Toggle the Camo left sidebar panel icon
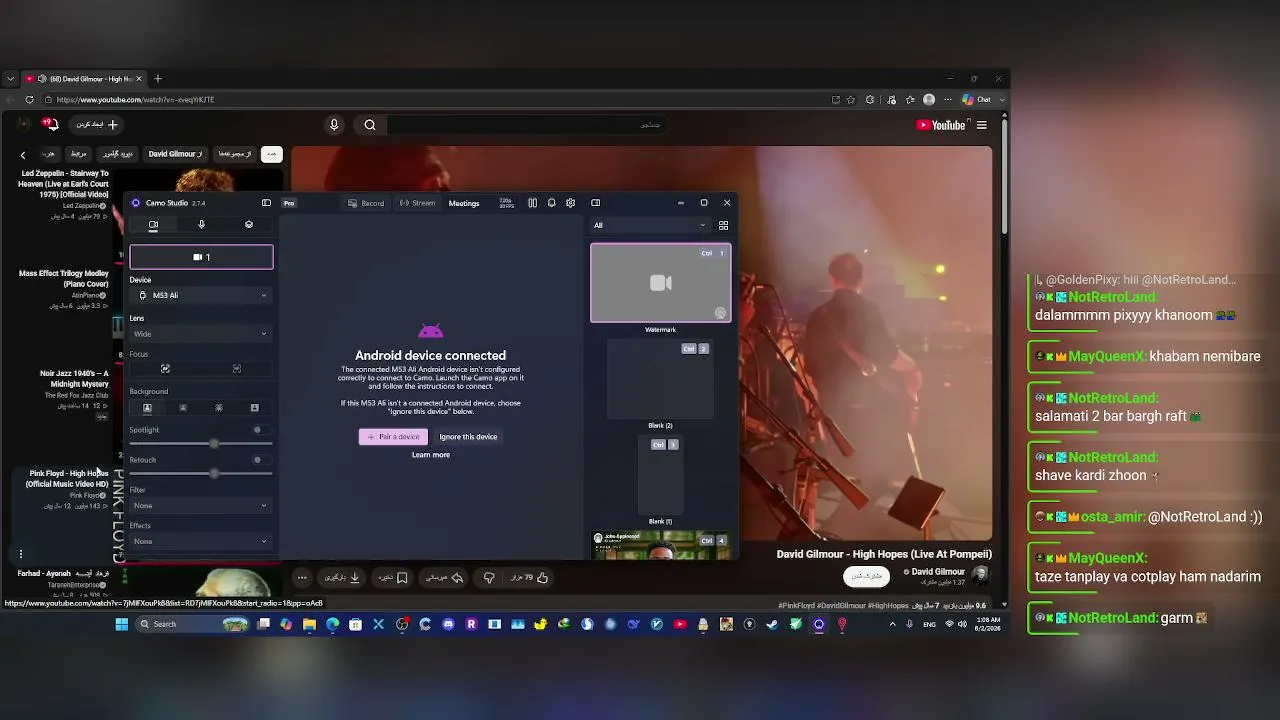The width and height of the screenshot is (1280, 720). click(266, 203)
